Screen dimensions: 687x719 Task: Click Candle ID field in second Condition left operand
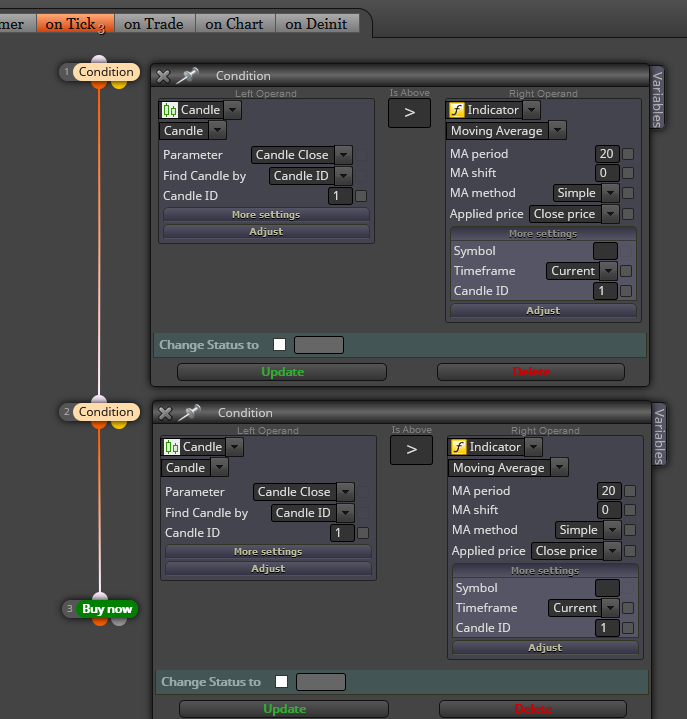pyautogui.click(x=342, y=533)
